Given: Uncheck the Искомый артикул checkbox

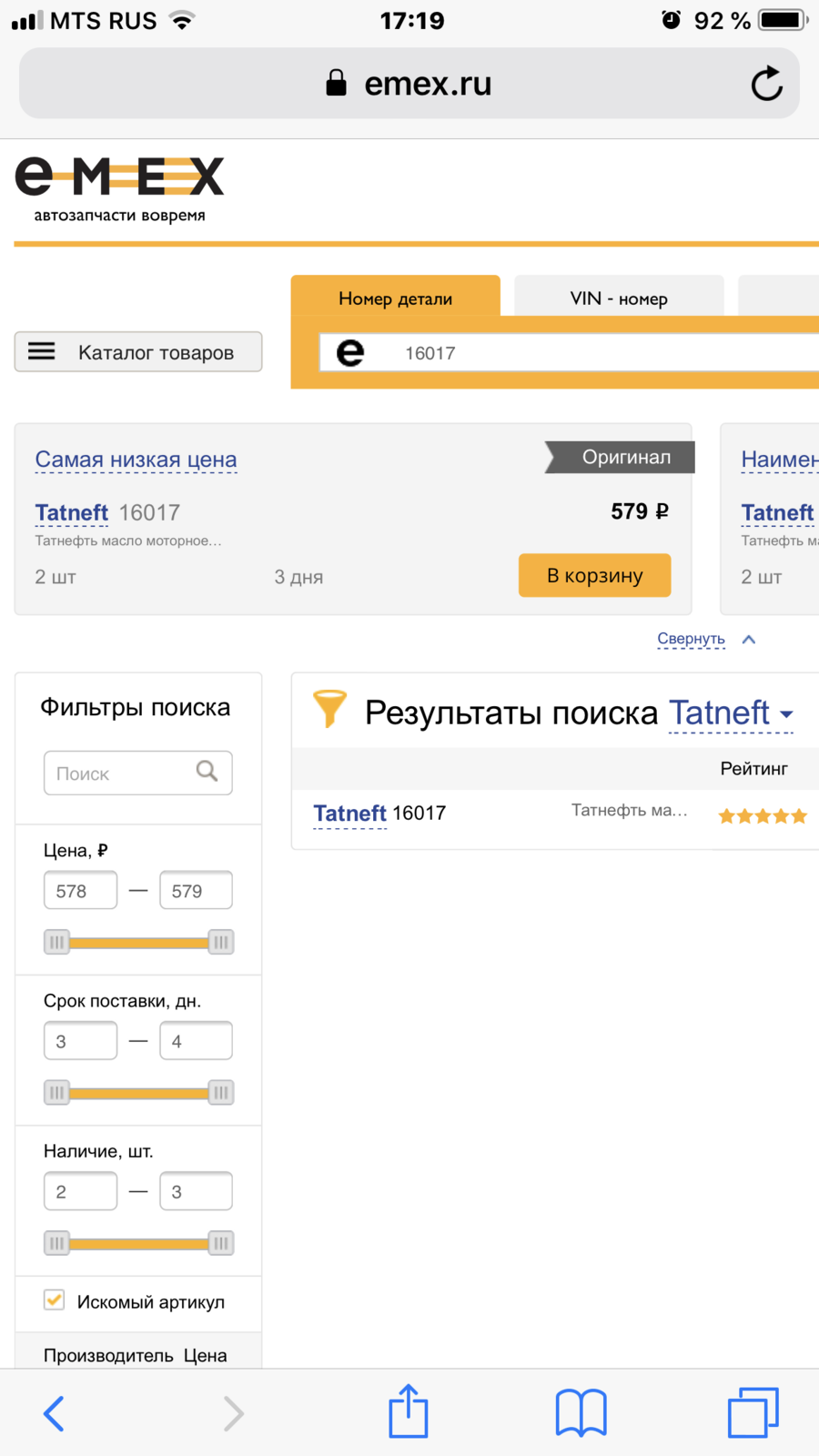Looking at the screenshot, I should 55,1299.
